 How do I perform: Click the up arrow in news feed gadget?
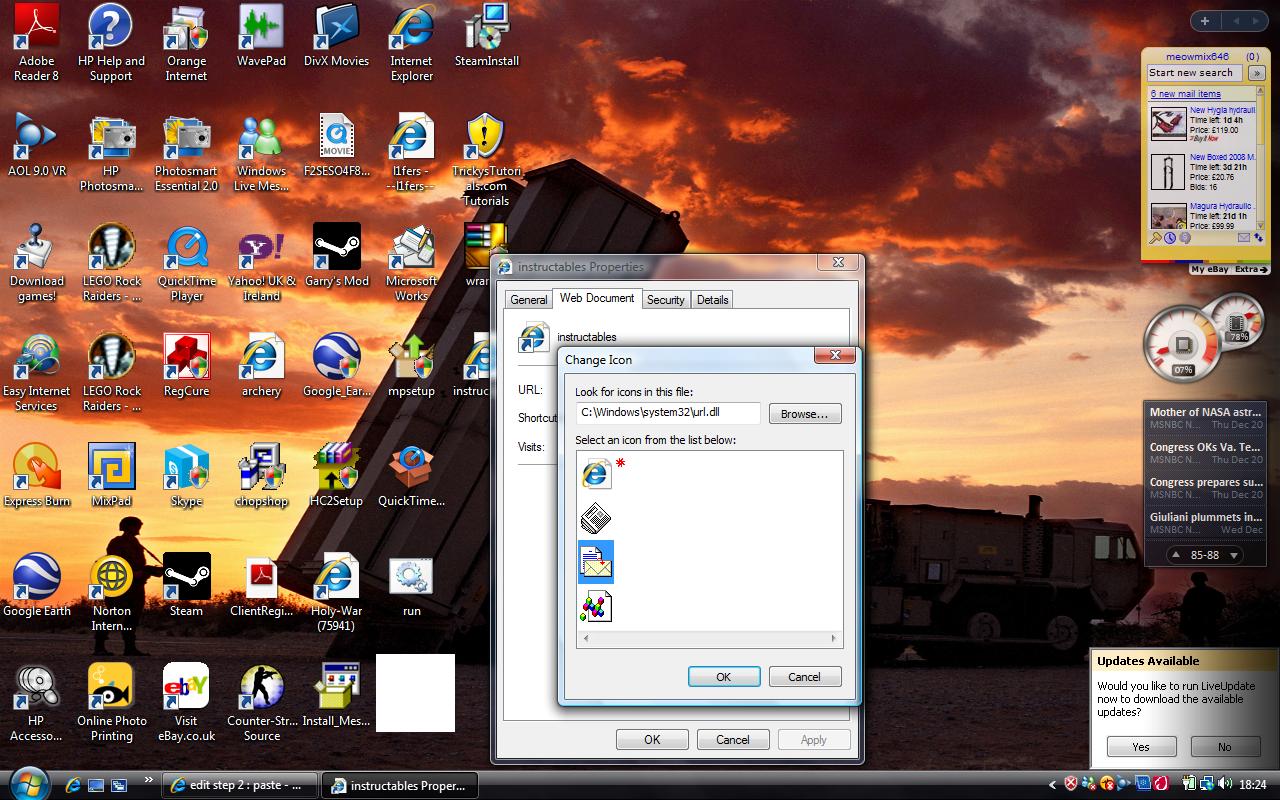[x=1174, y=555]
